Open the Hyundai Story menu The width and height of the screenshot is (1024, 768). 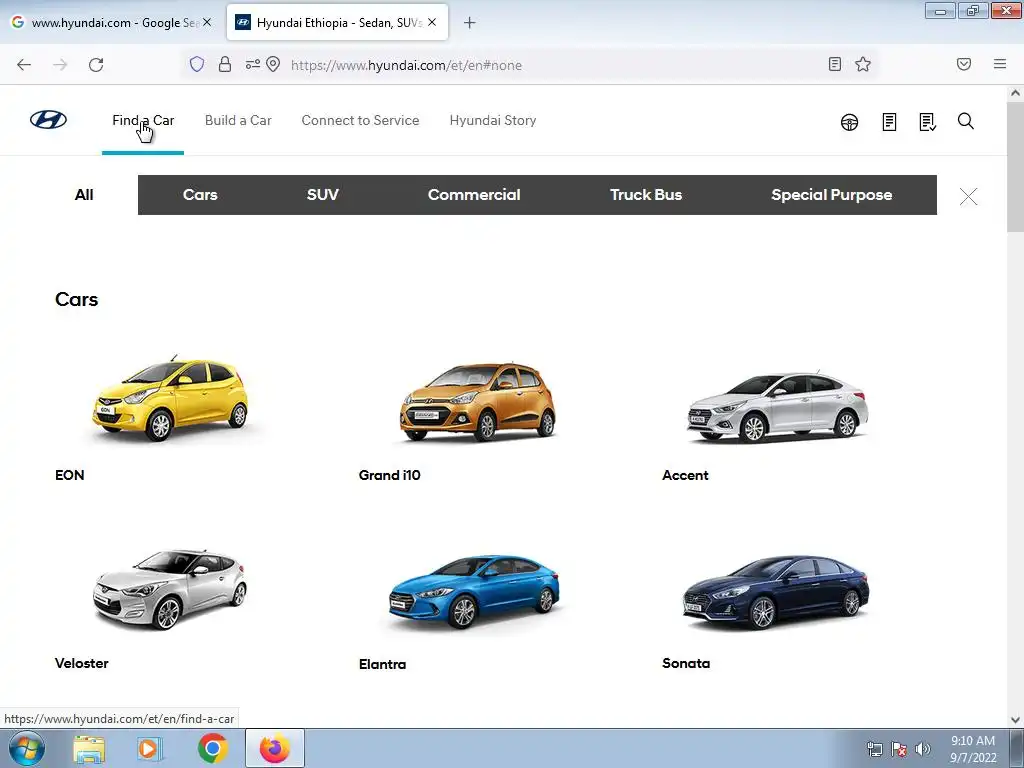493,120
